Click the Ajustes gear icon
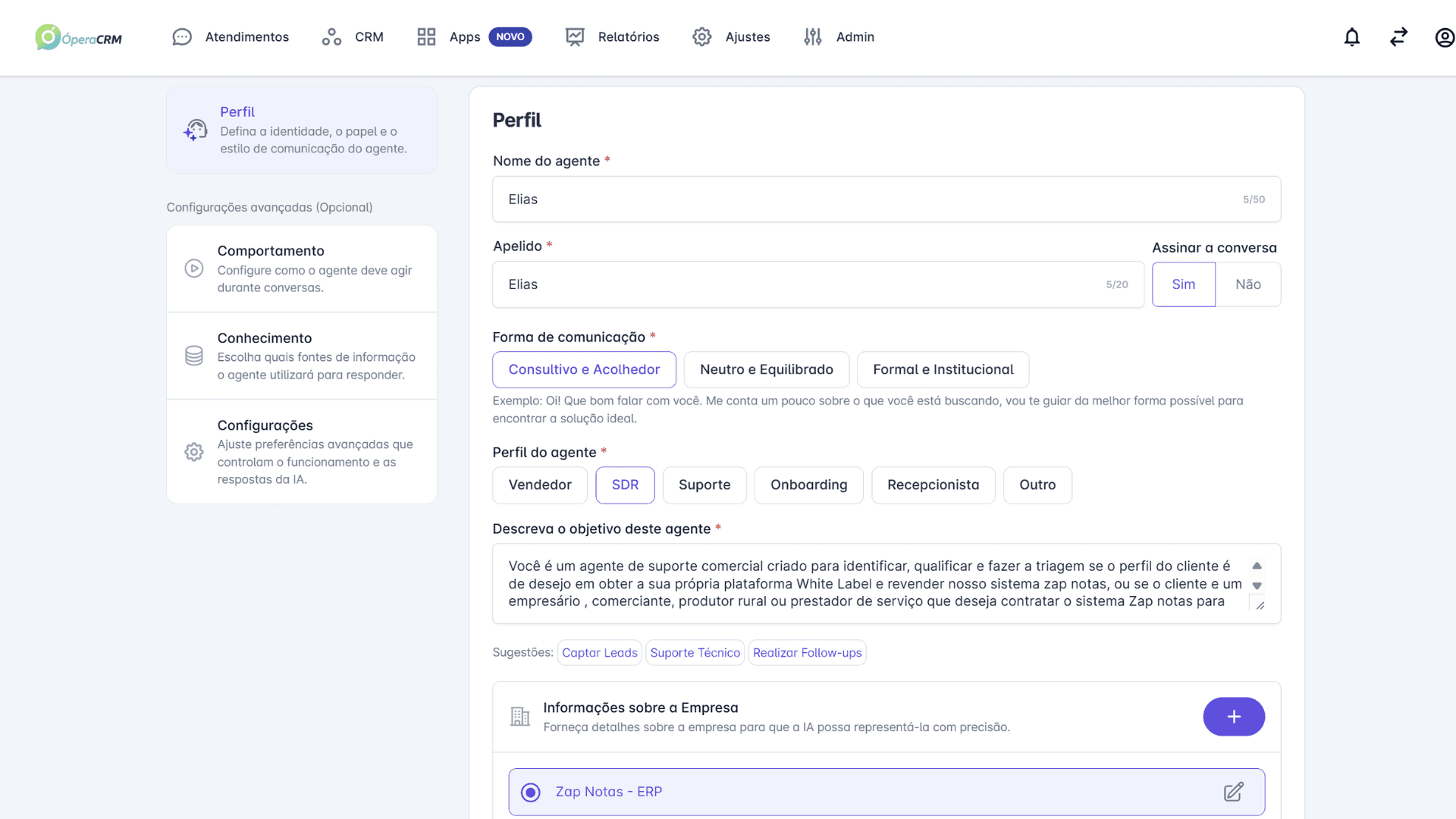Viewport: 1456px width, 819px height. 702,37
